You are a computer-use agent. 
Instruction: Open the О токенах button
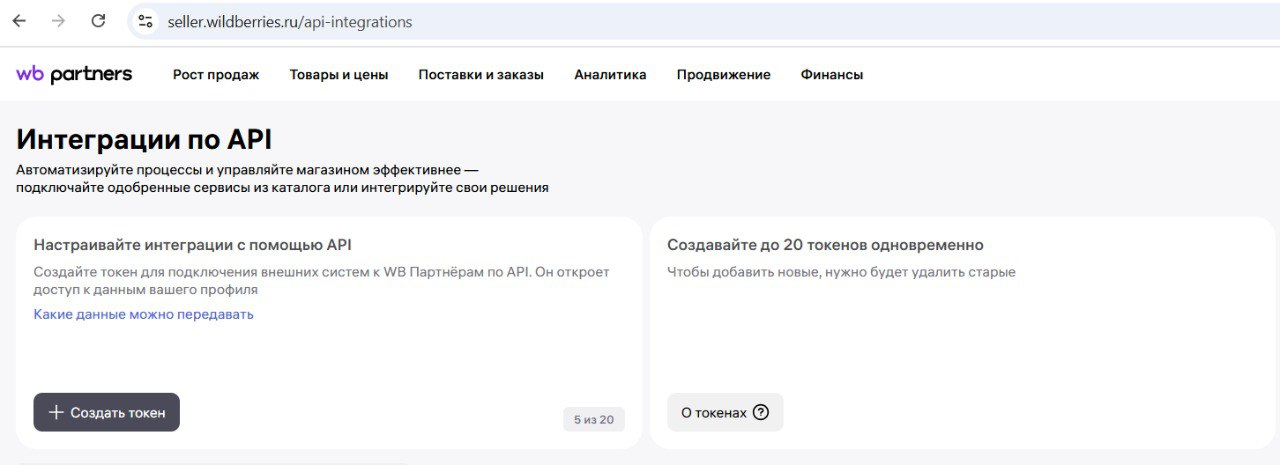pyautogui.click(x=725, y=412)
